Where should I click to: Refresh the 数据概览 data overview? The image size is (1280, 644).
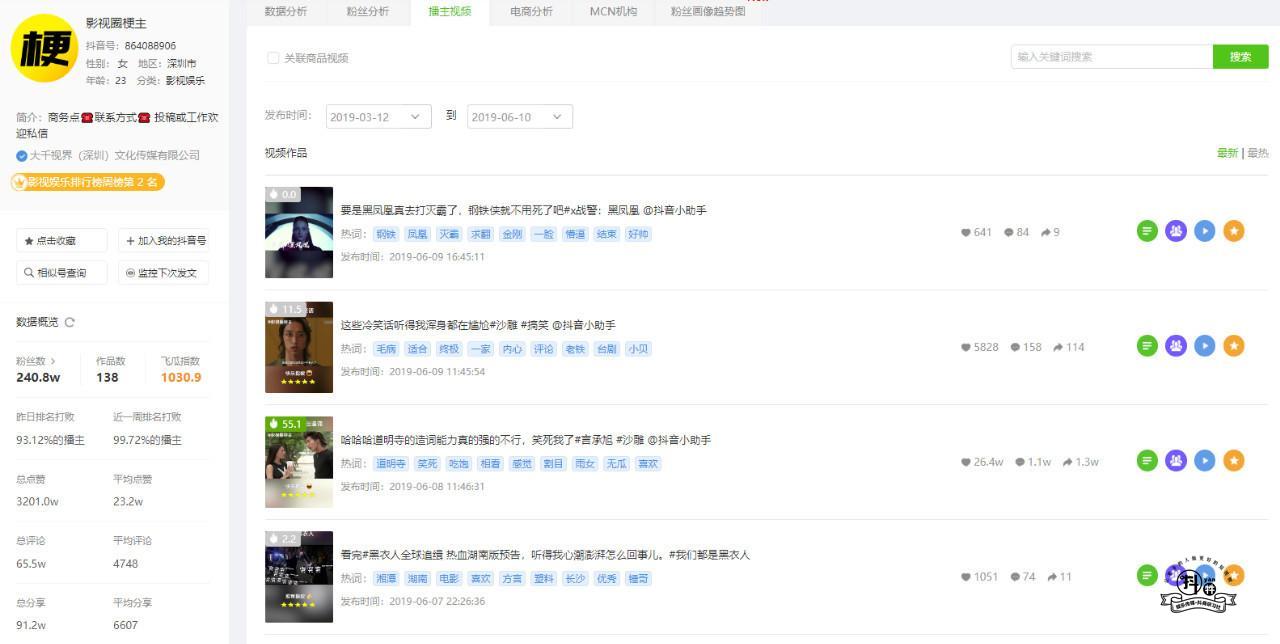point(69,322)
